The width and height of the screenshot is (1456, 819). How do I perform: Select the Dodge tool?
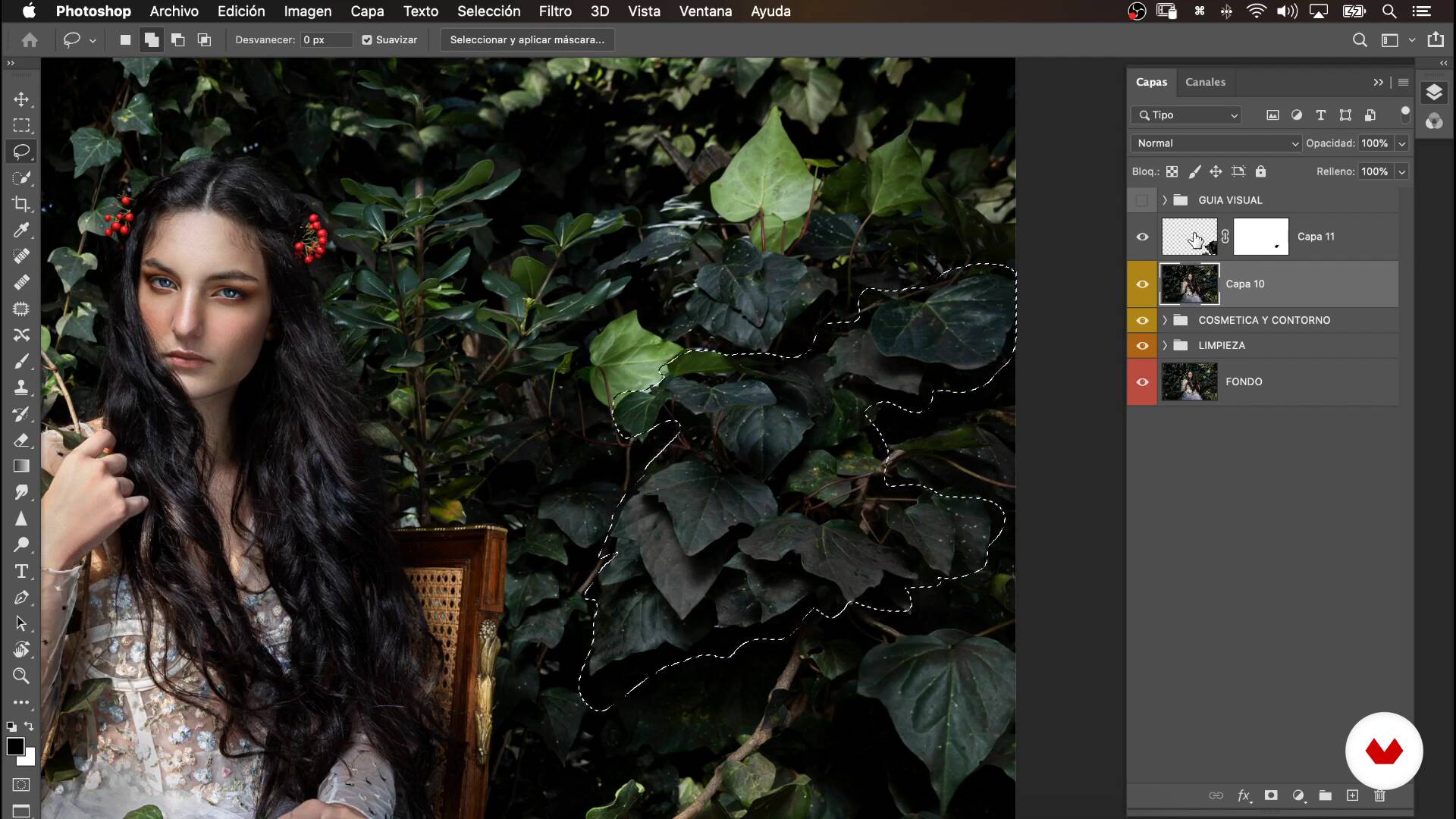[x=21, y=544]
